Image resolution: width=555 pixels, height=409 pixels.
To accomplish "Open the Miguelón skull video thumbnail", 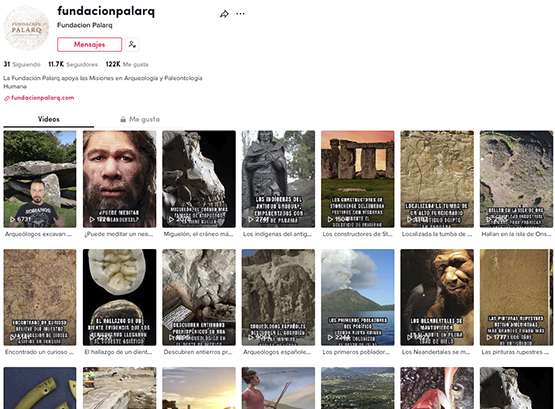I will [199, 179].
